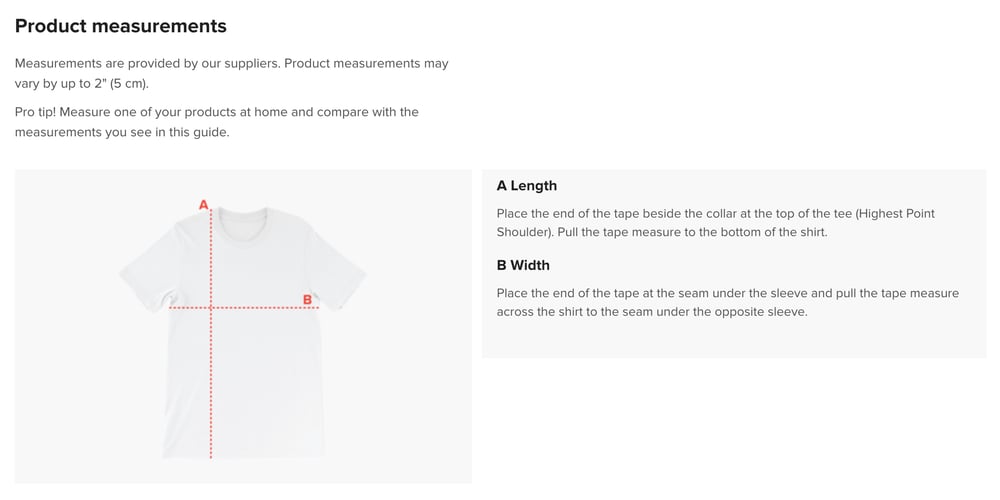Click the red A marker on diagram
The width and height of the screenshot is (1000, 500).
tap(203, 205)
